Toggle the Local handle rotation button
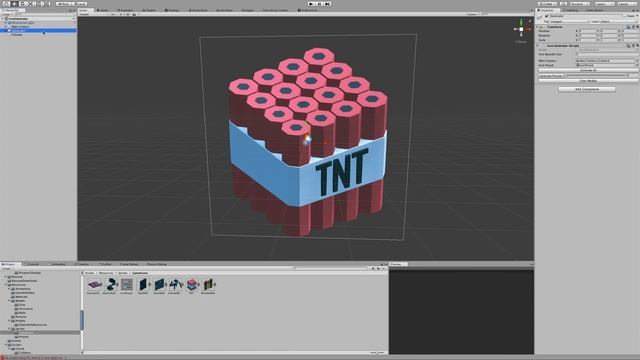640x360 pixels. pyautogui.click(x=79, y=4)
